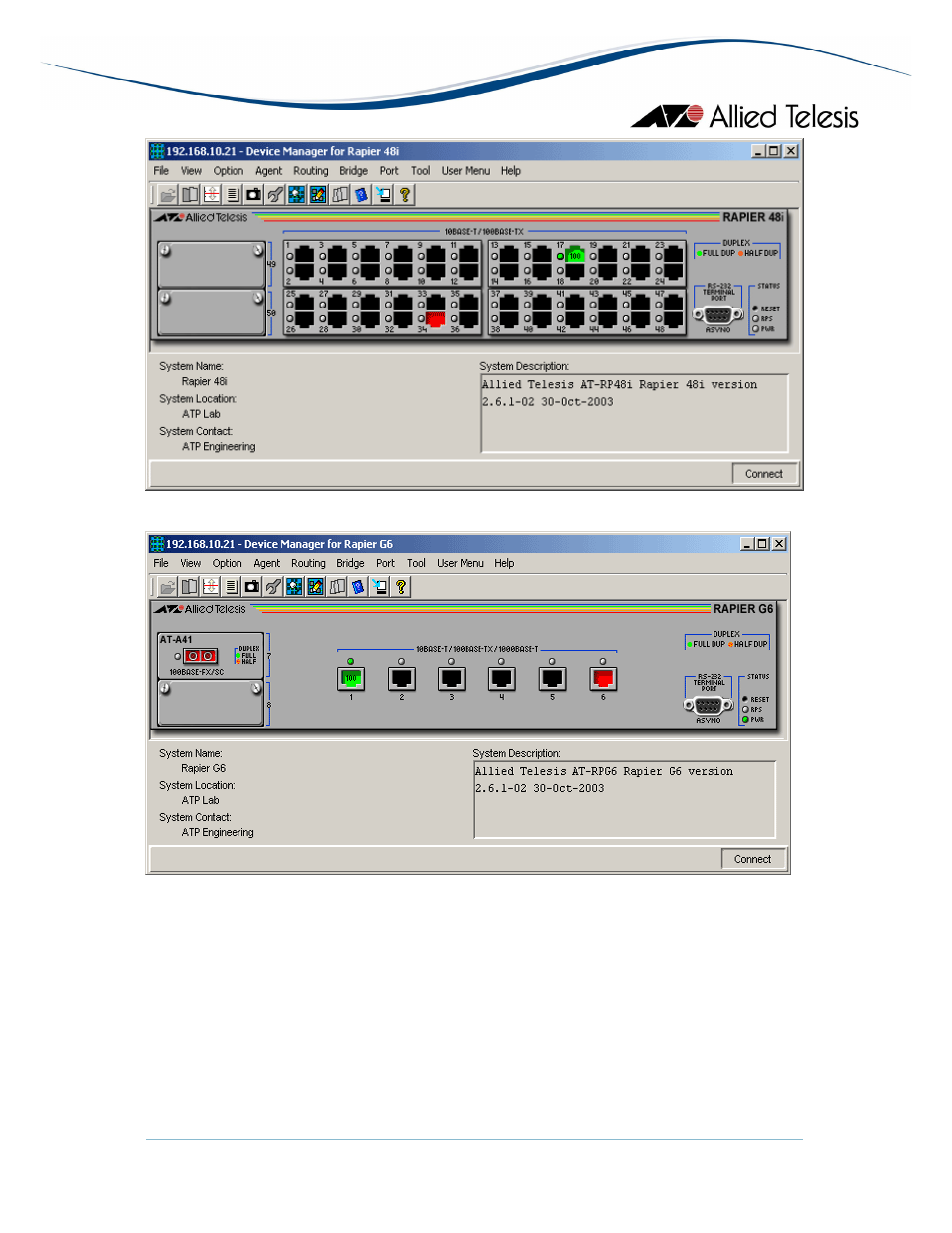
Task: Click RS-232 terminal port connector on Rapier G6
Action: tap(709, 705)
